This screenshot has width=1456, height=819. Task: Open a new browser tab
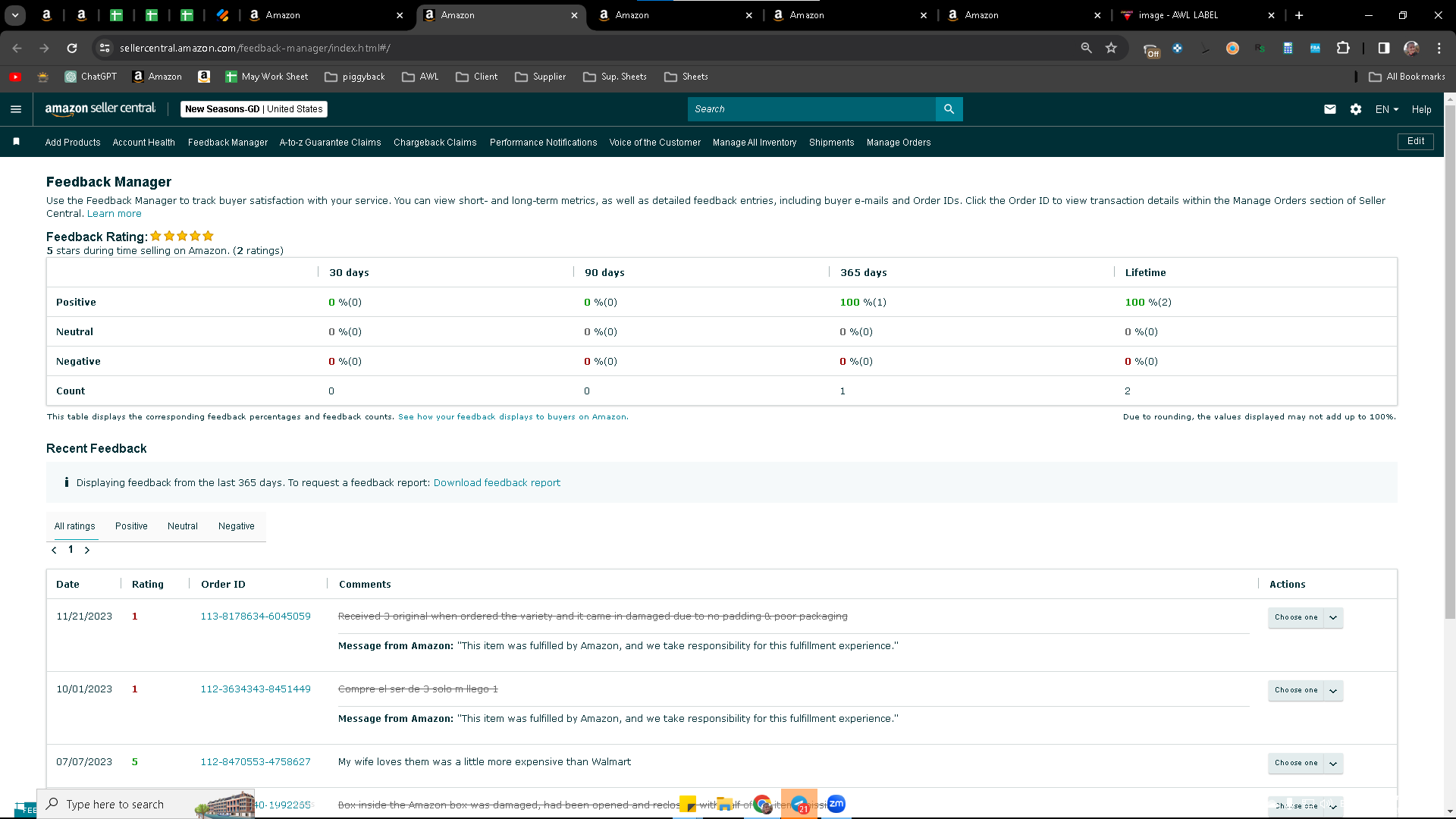pos(1299,15)
